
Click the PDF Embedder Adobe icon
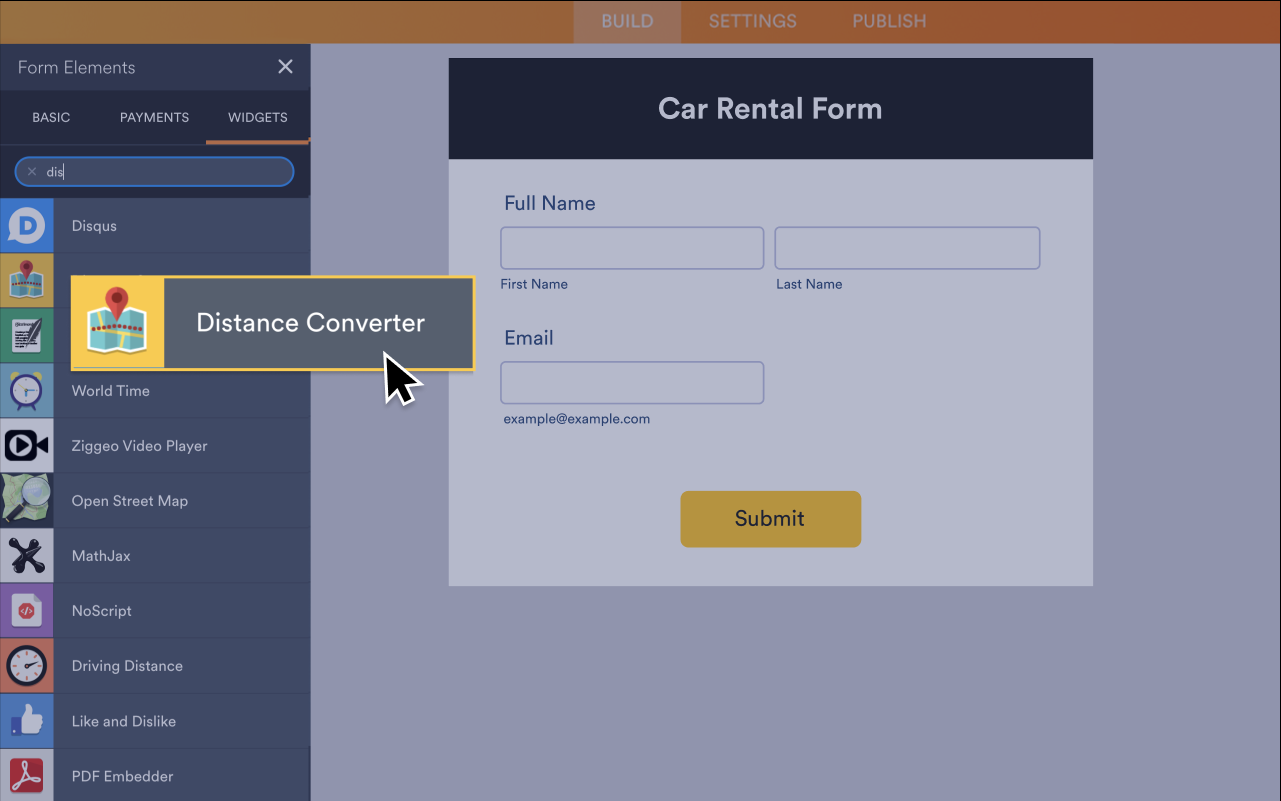tap(25, 775)
